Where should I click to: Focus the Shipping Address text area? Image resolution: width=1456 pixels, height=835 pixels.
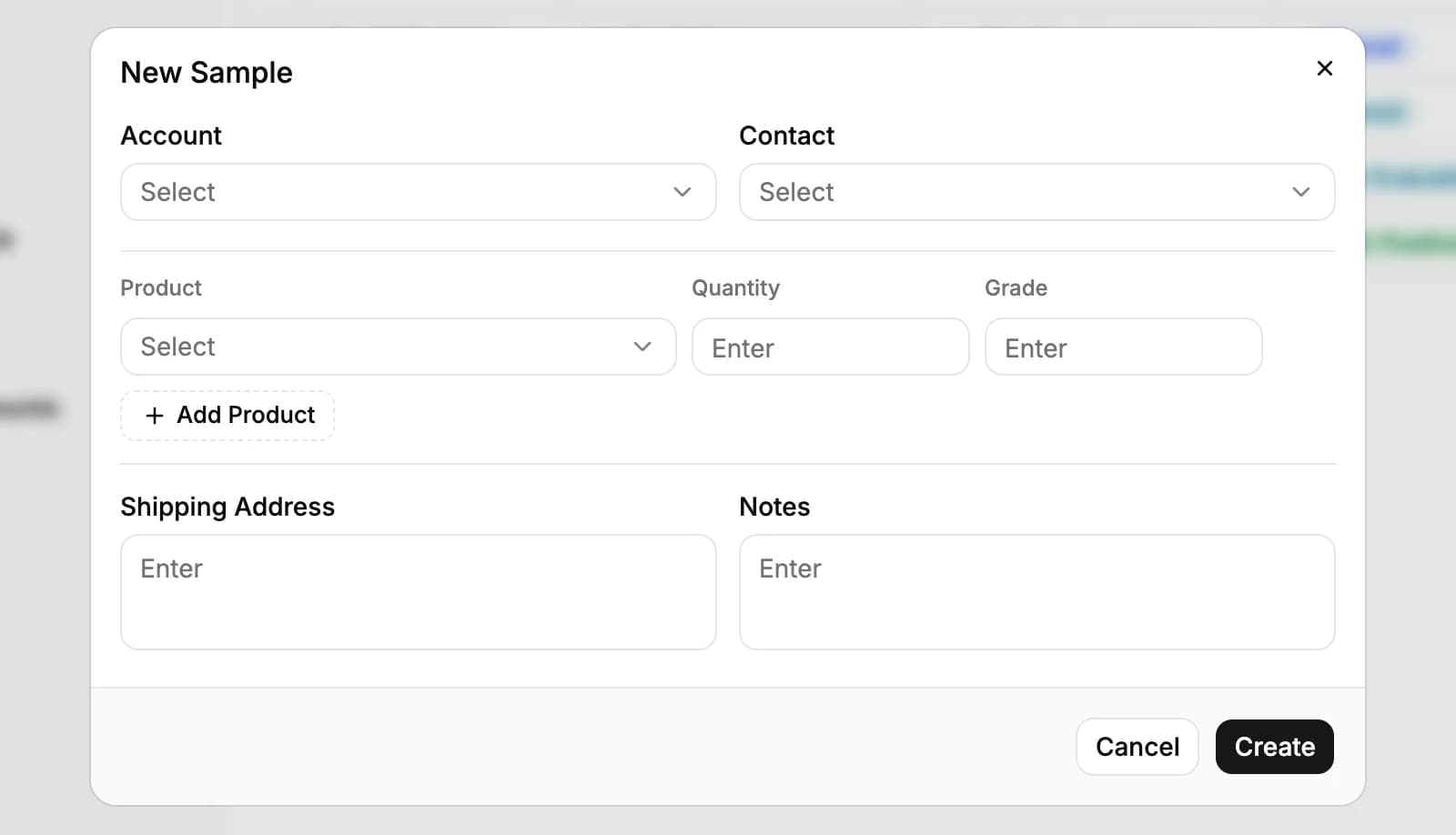(419, 592)
